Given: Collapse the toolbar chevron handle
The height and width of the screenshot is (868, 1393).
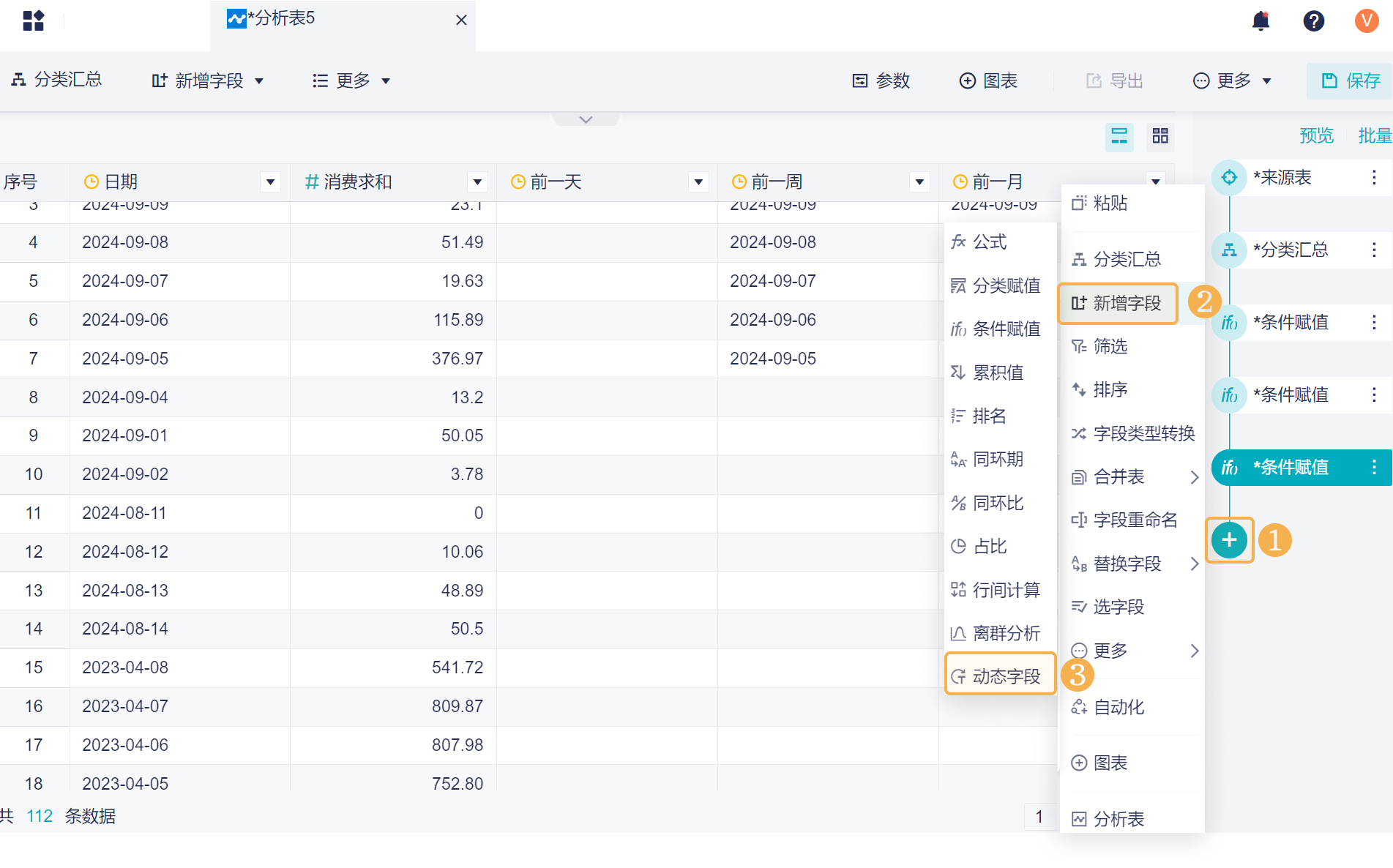Looking at the screenshot, I should pos(586,119).
